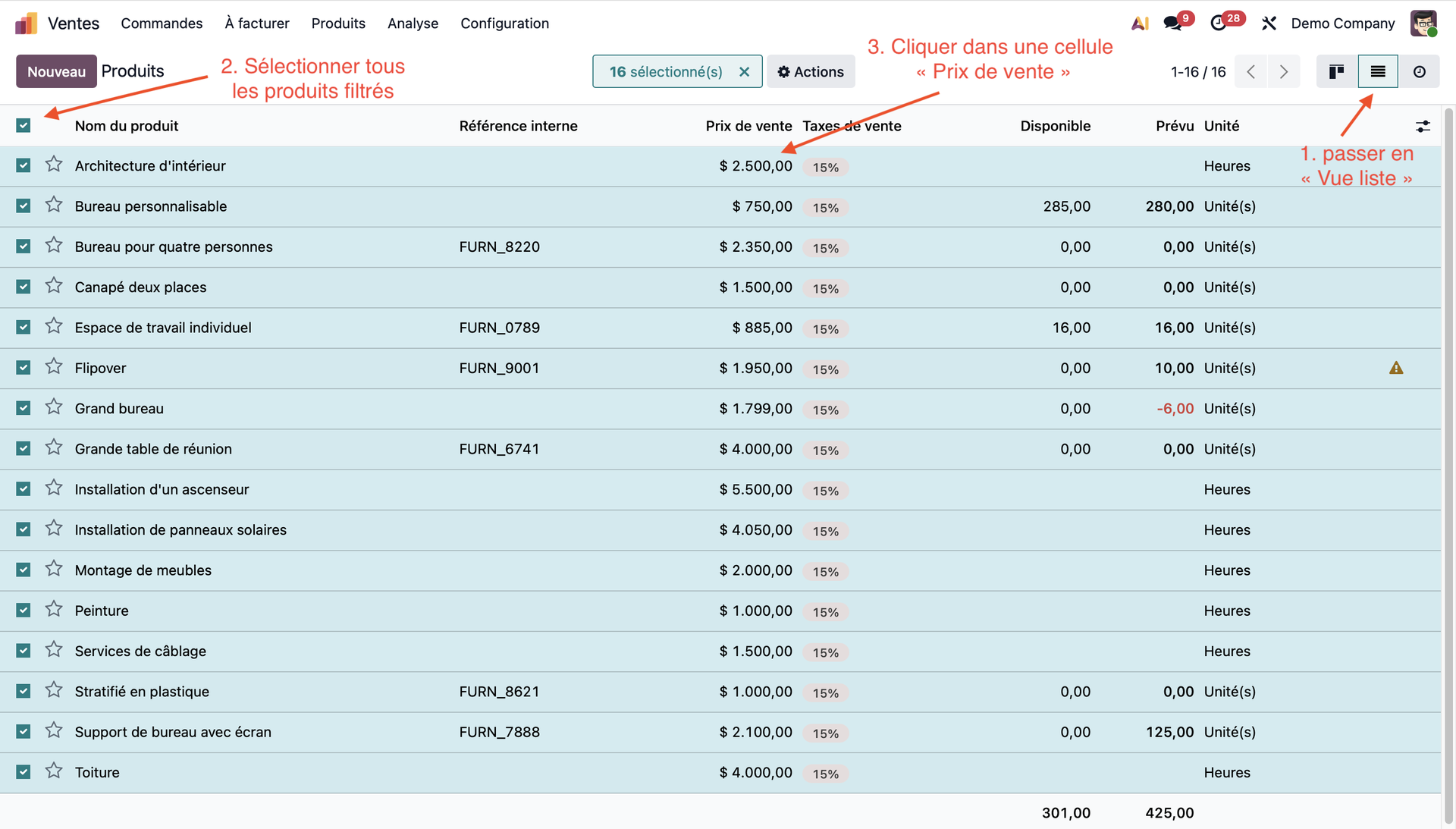
Task: Click Flipover warning triangle icon
Action: coord(1395,368)
